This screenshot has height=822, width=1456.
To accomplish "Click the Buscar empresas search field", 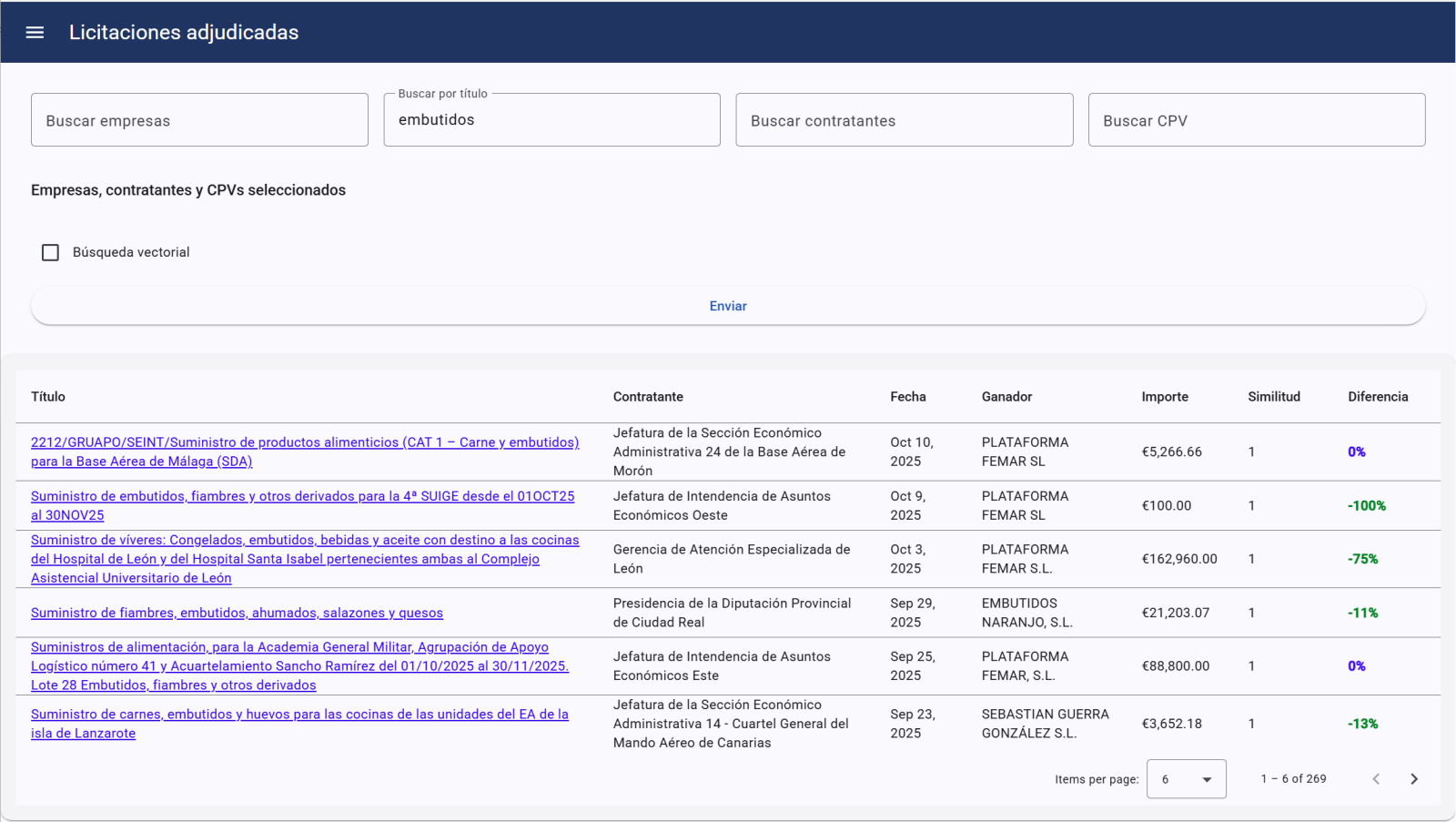I will (x=199, y=120).
